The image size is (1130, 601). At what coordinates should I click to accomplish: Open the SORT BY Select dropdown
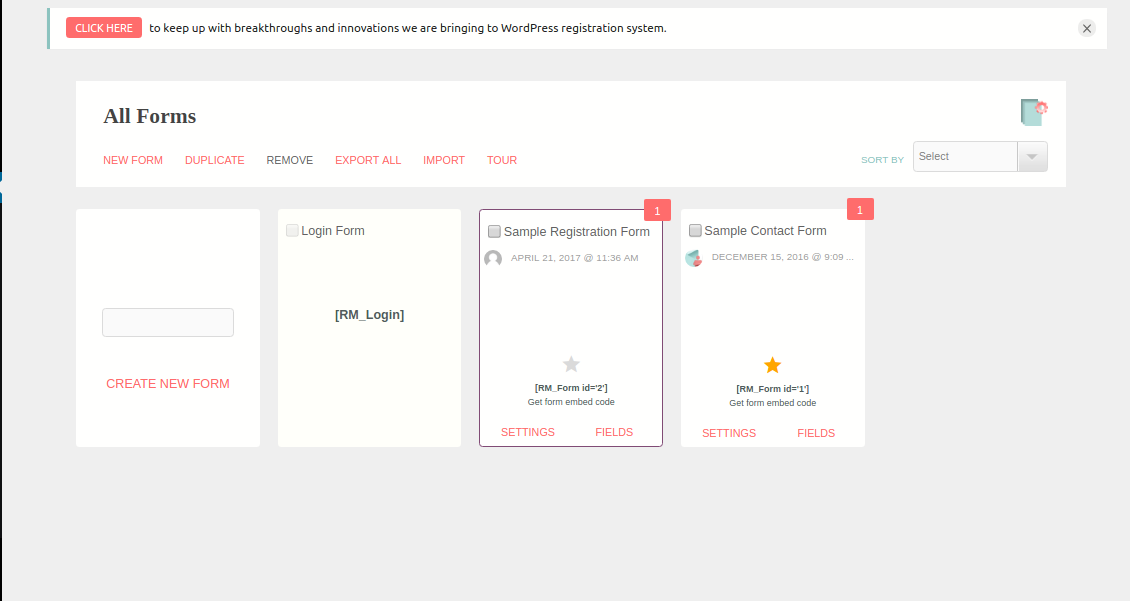point(964,156)
